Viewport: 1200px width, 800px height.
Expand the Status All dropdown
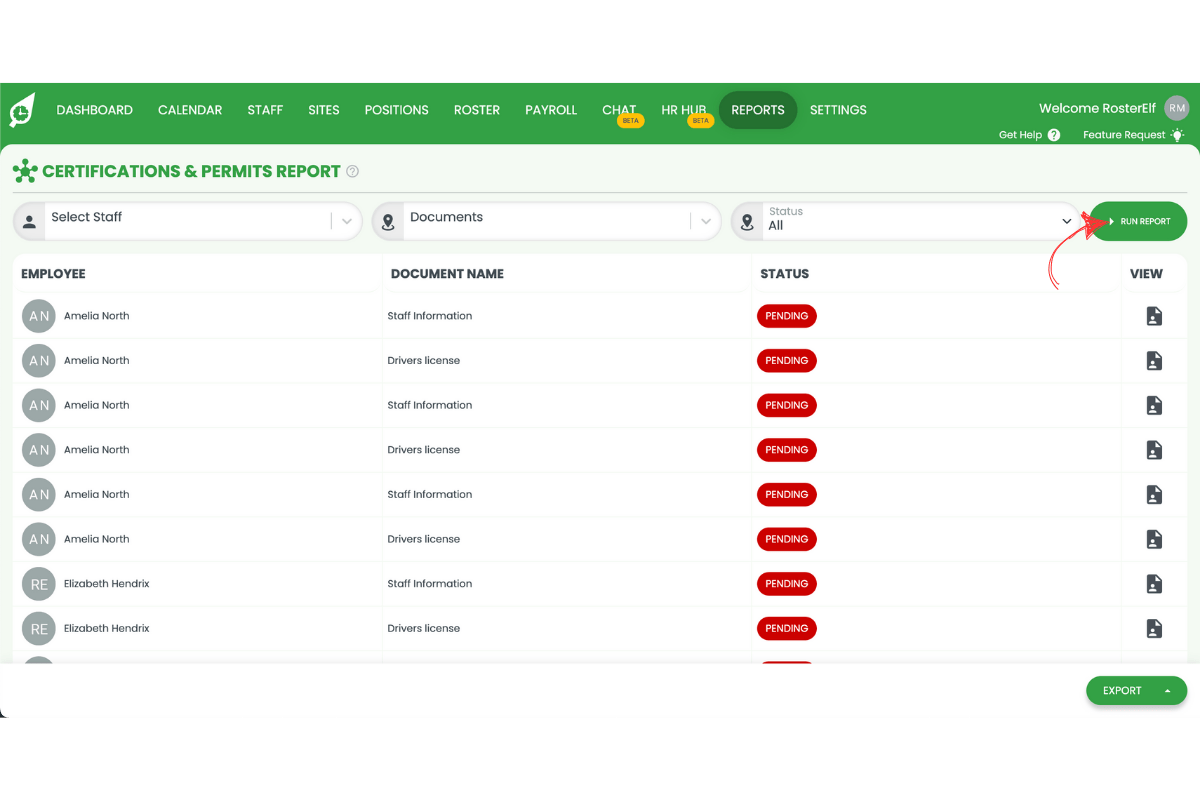pos(1066,220)
